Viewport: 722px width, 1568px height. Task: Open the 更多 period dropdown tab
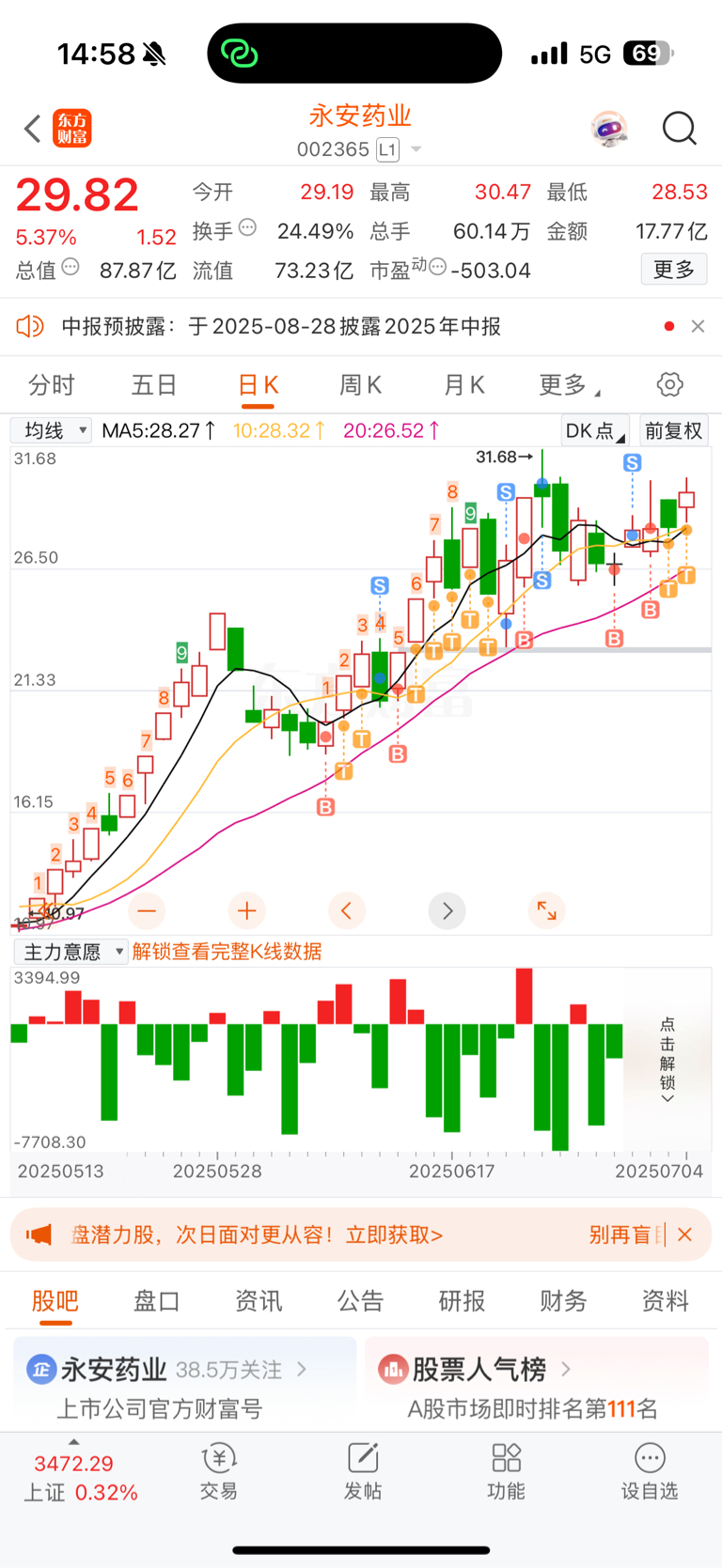click(x=571, y=384)
